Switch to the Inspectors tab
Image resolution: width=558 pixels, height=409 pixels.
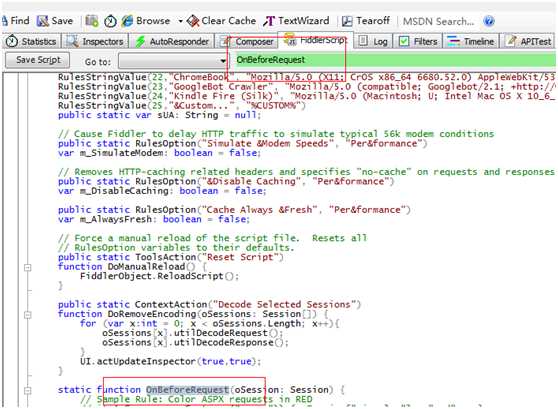click(95, 41)
